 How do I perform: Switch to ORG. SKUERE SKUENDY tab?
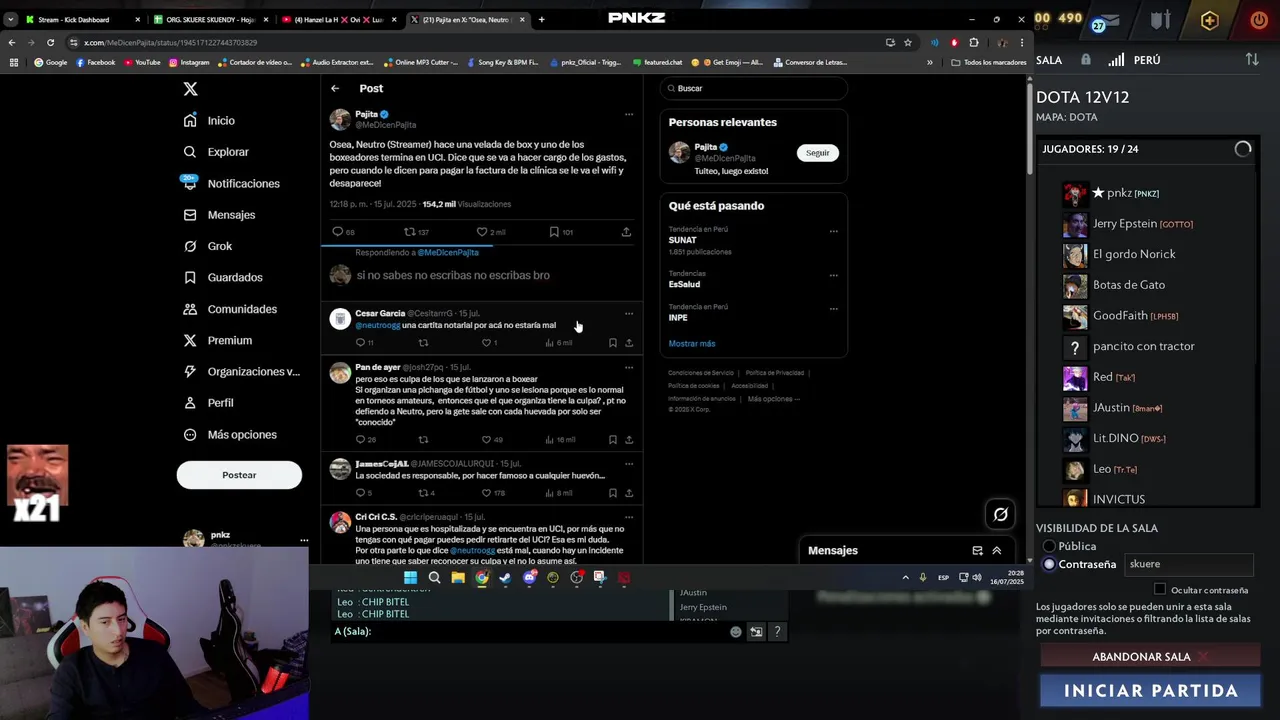pos(208,19)
